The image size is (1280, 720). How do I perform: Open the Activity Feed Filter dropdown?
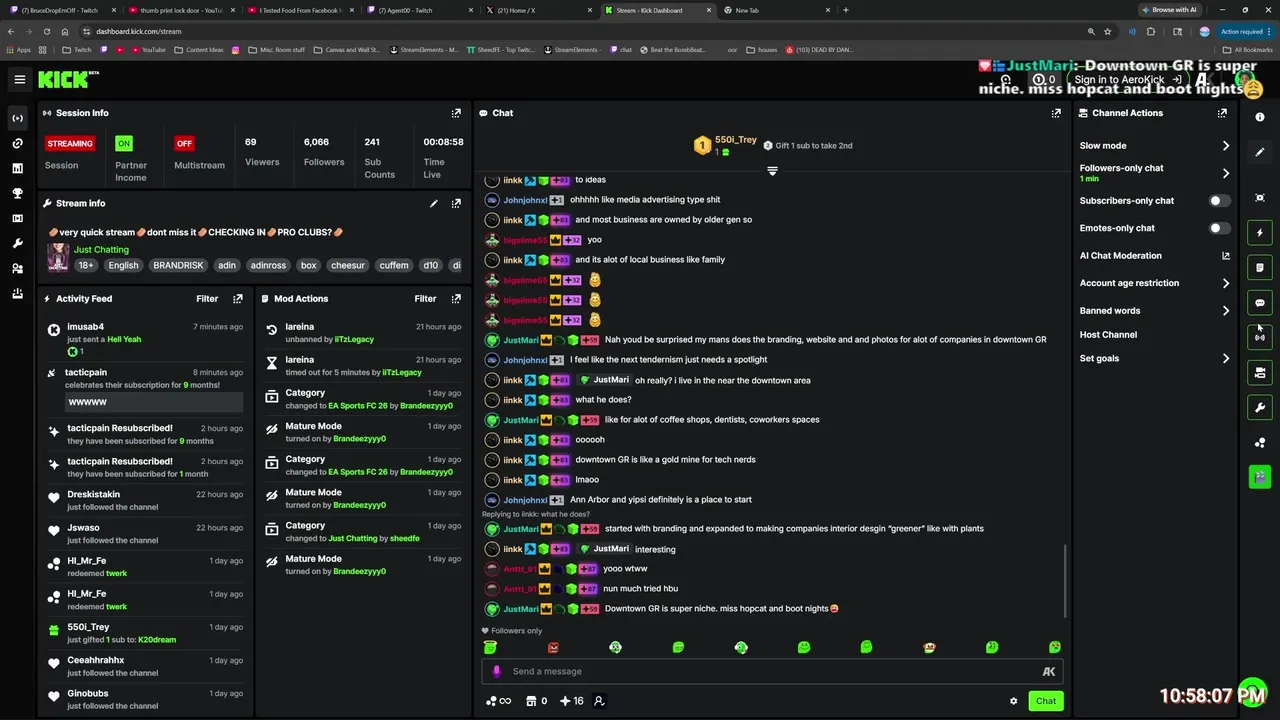coord(207,298)
